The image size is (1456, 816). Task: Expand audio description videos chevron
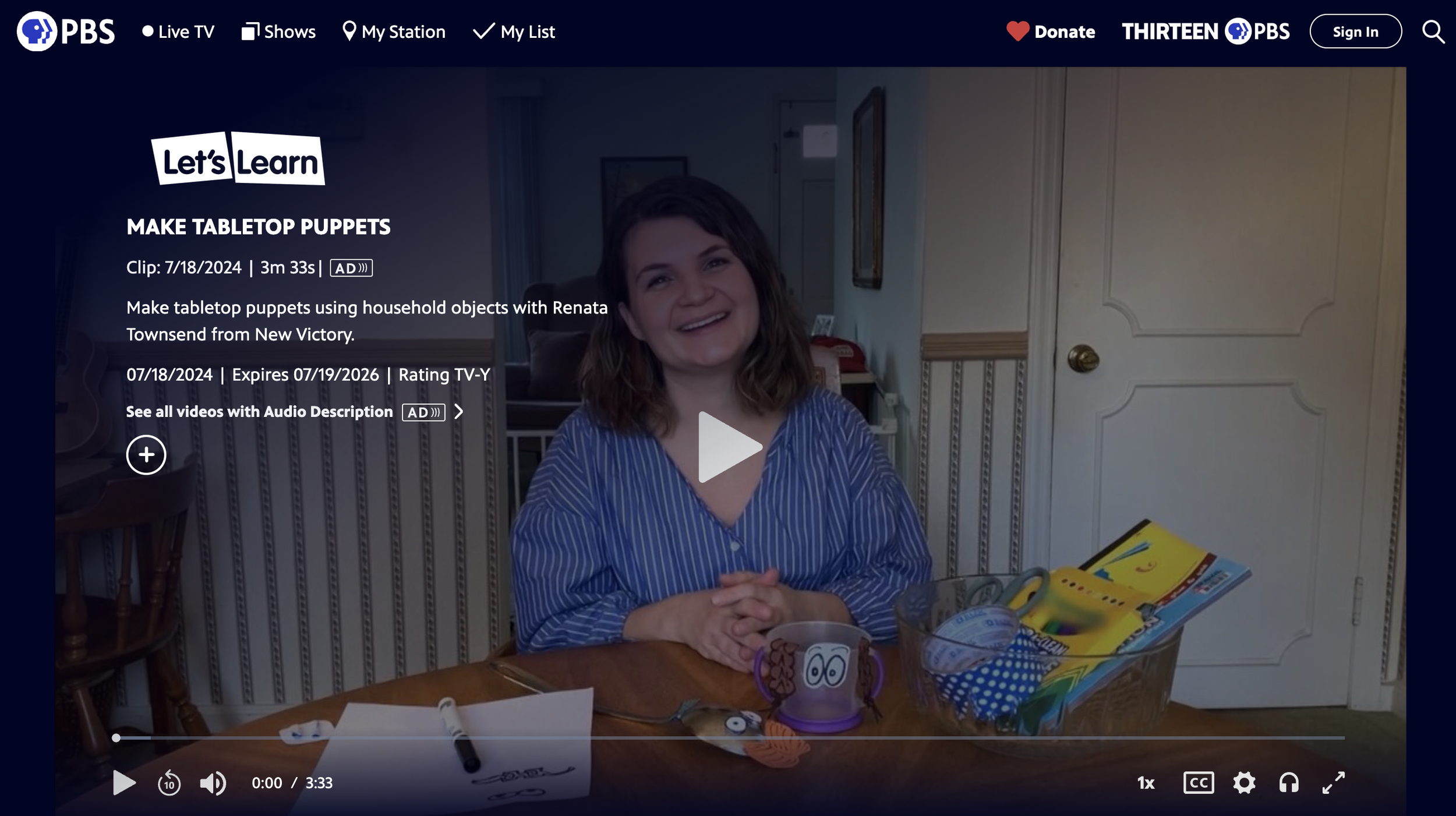tap(459, 412)
